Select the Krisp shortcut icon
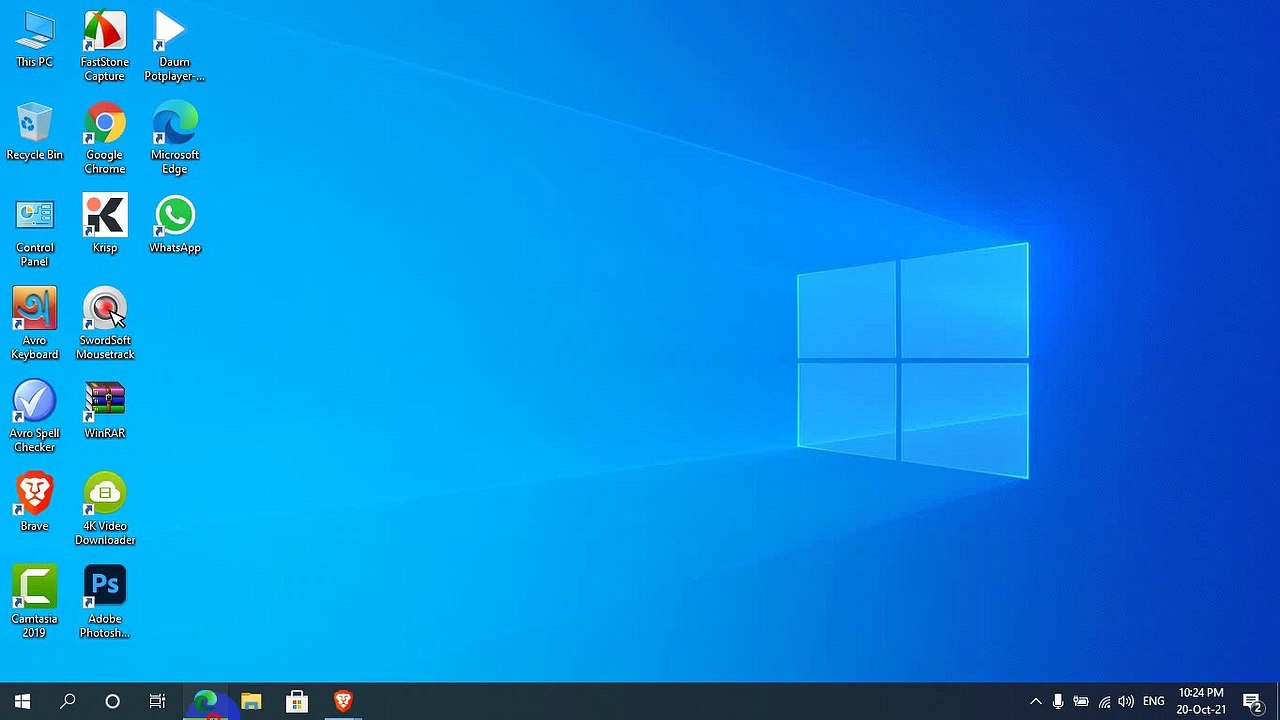This screenshot has width=1280, height=720. (105, 225)
